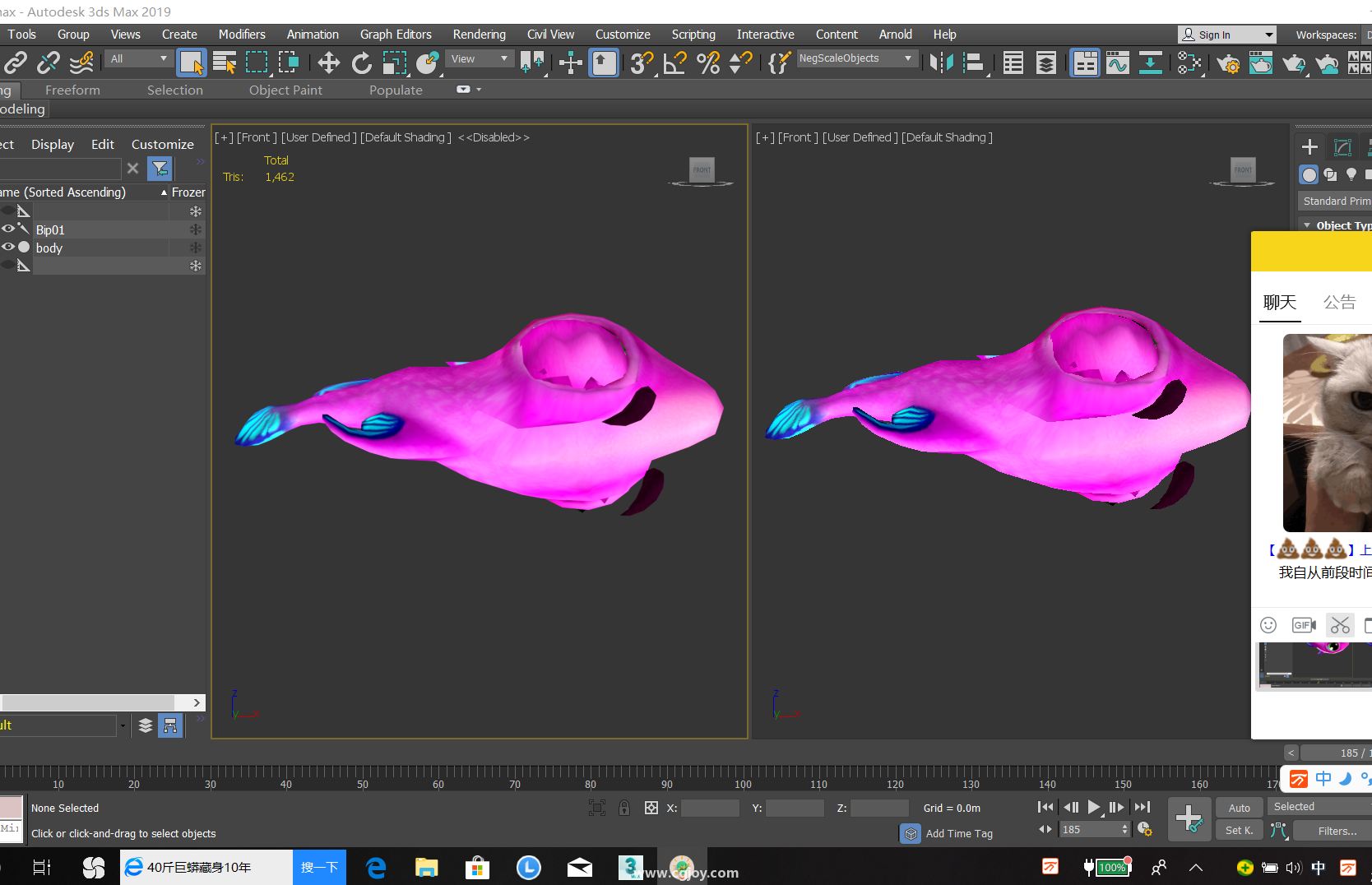Screen dimensions: 1372x885
Task: Click the Select and Rotate tool
Action: [361, 63]
